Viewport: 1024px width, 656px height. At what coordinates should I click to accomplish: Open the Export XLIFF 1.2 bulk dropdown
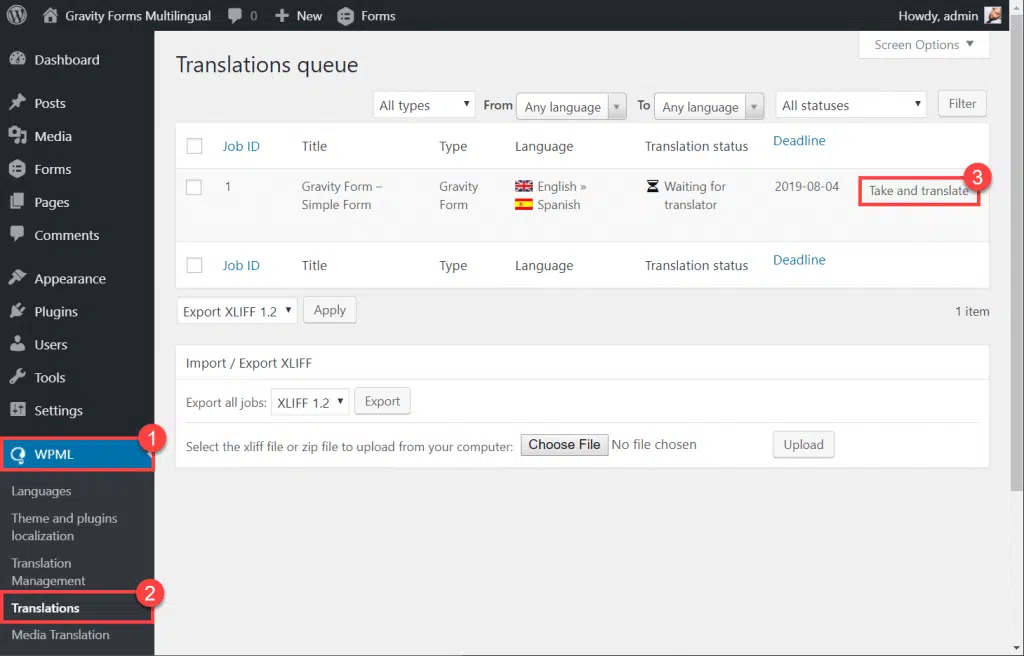click(x=237, y=311)
